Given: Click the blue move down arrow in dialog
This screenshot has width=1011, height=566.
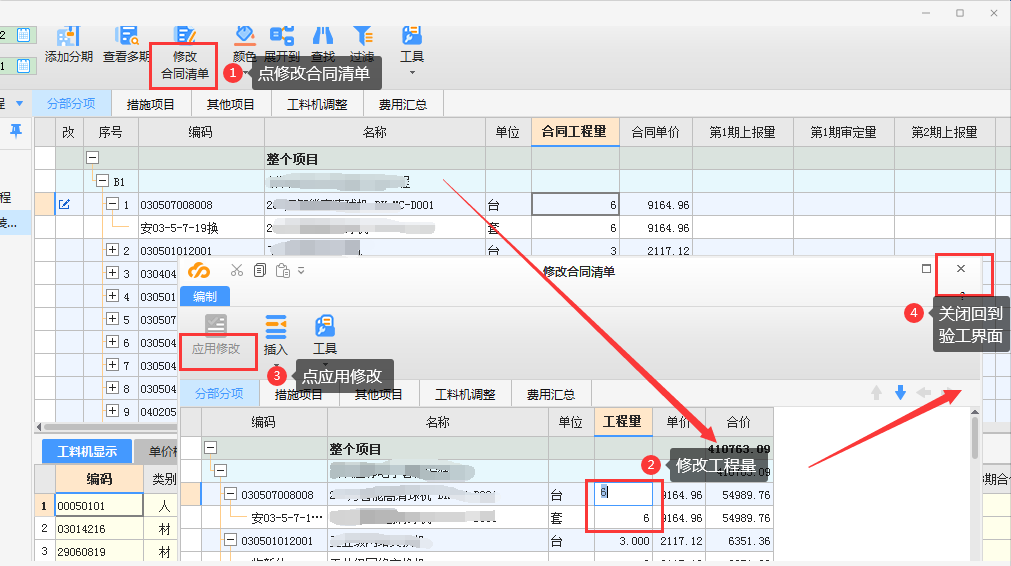Looking at the screenshot, I should pyautogui.click(x=901, y=393).
